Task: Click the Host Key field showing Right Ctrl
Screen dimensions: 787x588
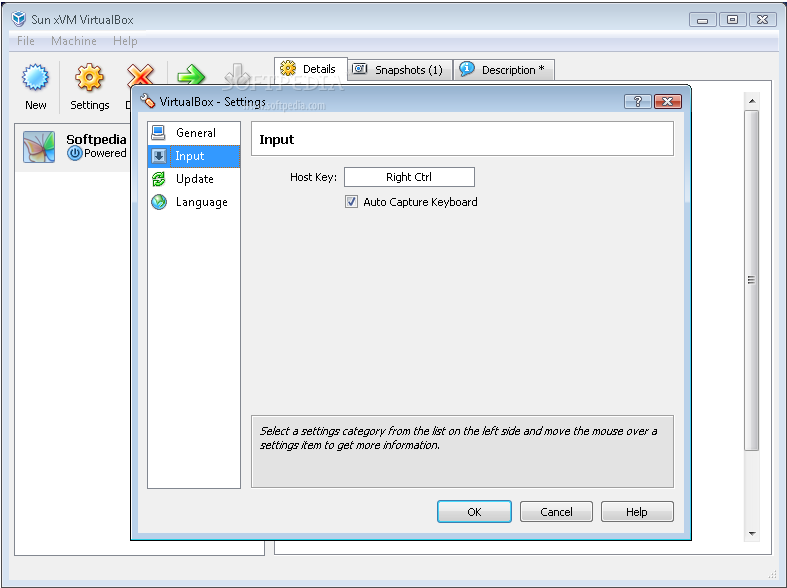Action: click(409, 177)
